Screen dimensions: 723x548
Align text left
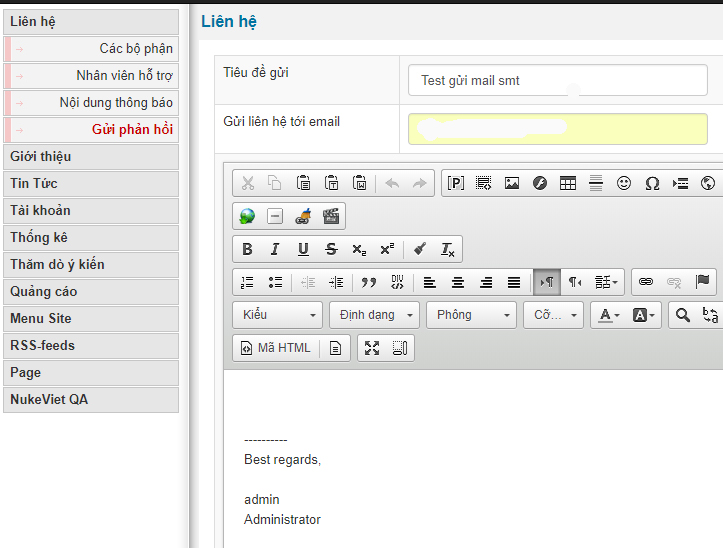[x=430, y=282]
